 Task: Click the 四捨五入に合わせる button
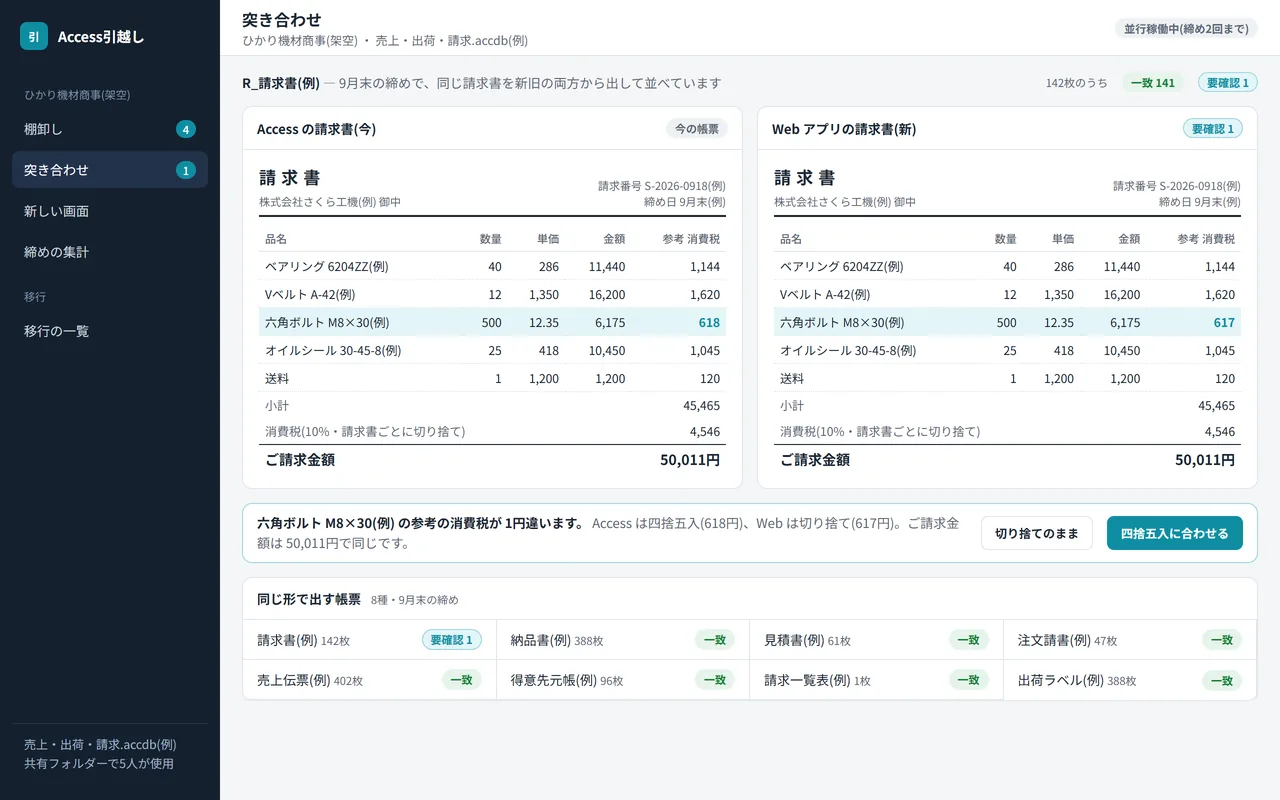(x=1175, y=533)
